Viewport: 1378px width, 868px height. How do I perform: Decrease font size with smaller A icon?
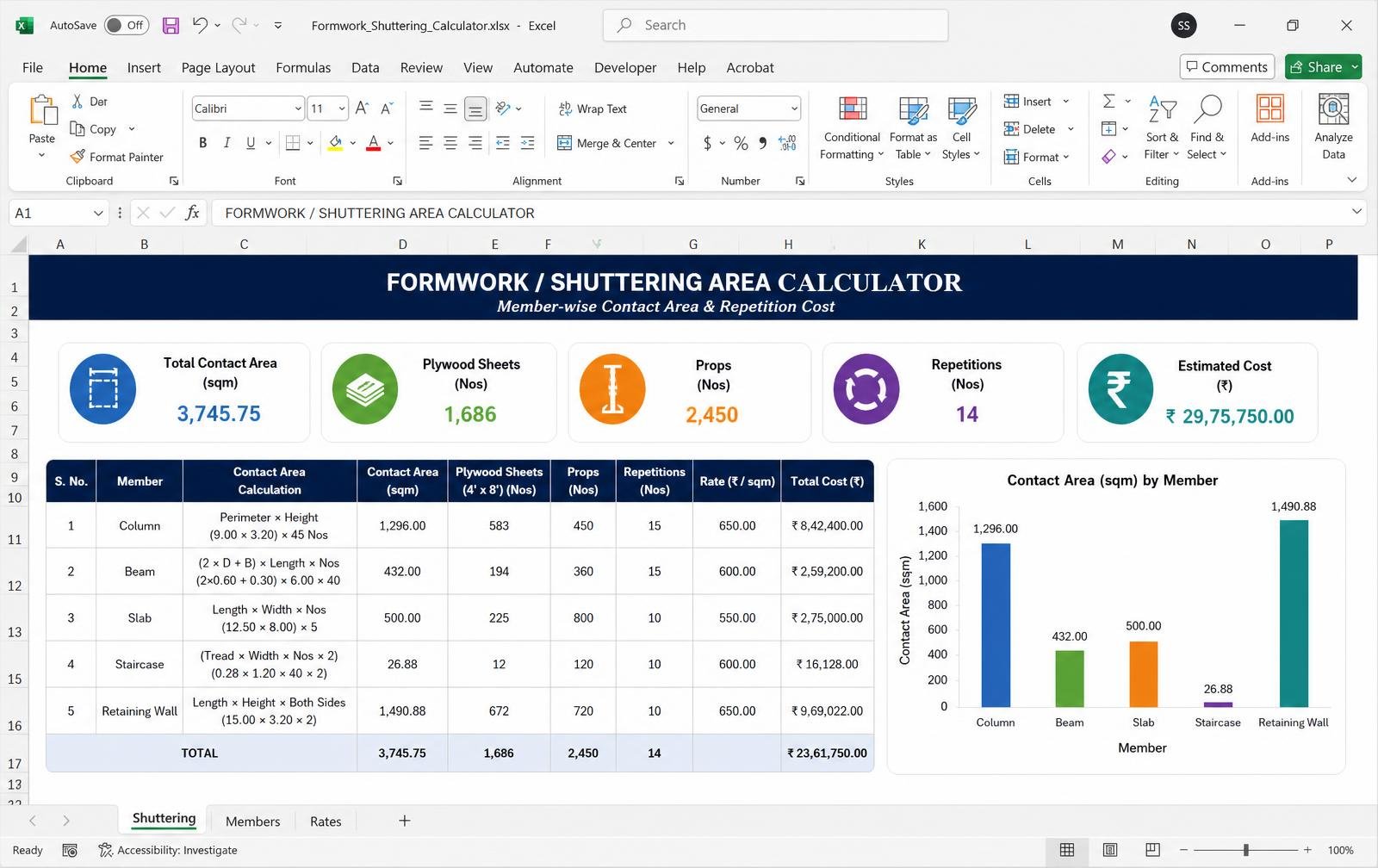coord(387,108)
